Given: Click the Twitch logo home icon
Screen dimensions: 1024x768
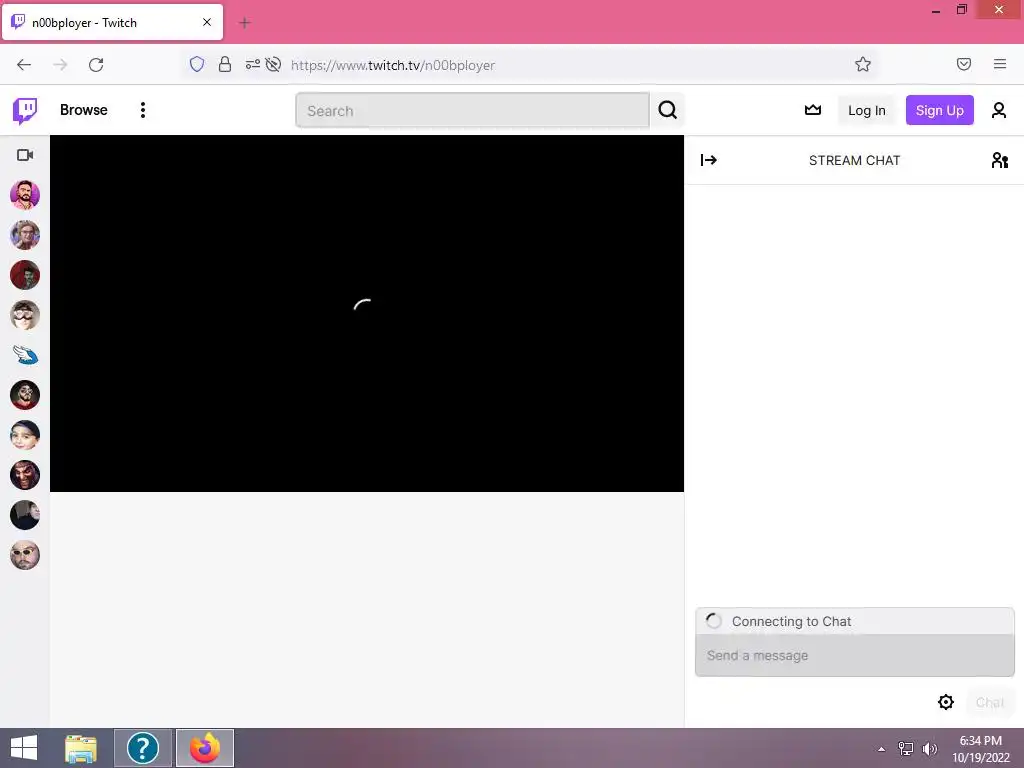Looking at the screenshot, I should 25,110.
